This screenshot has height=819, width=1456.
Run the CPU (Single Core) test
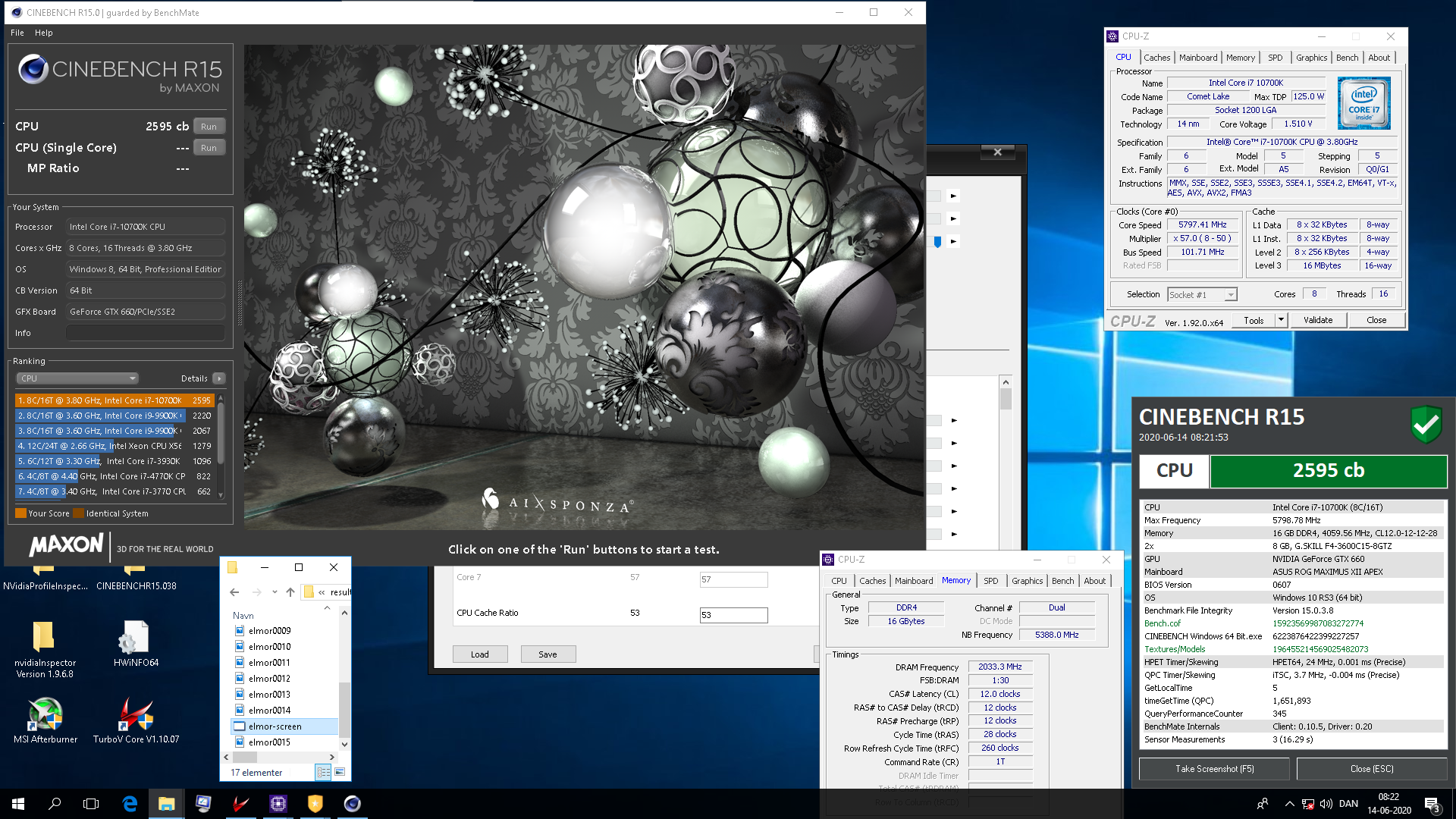tap(209, 148)
